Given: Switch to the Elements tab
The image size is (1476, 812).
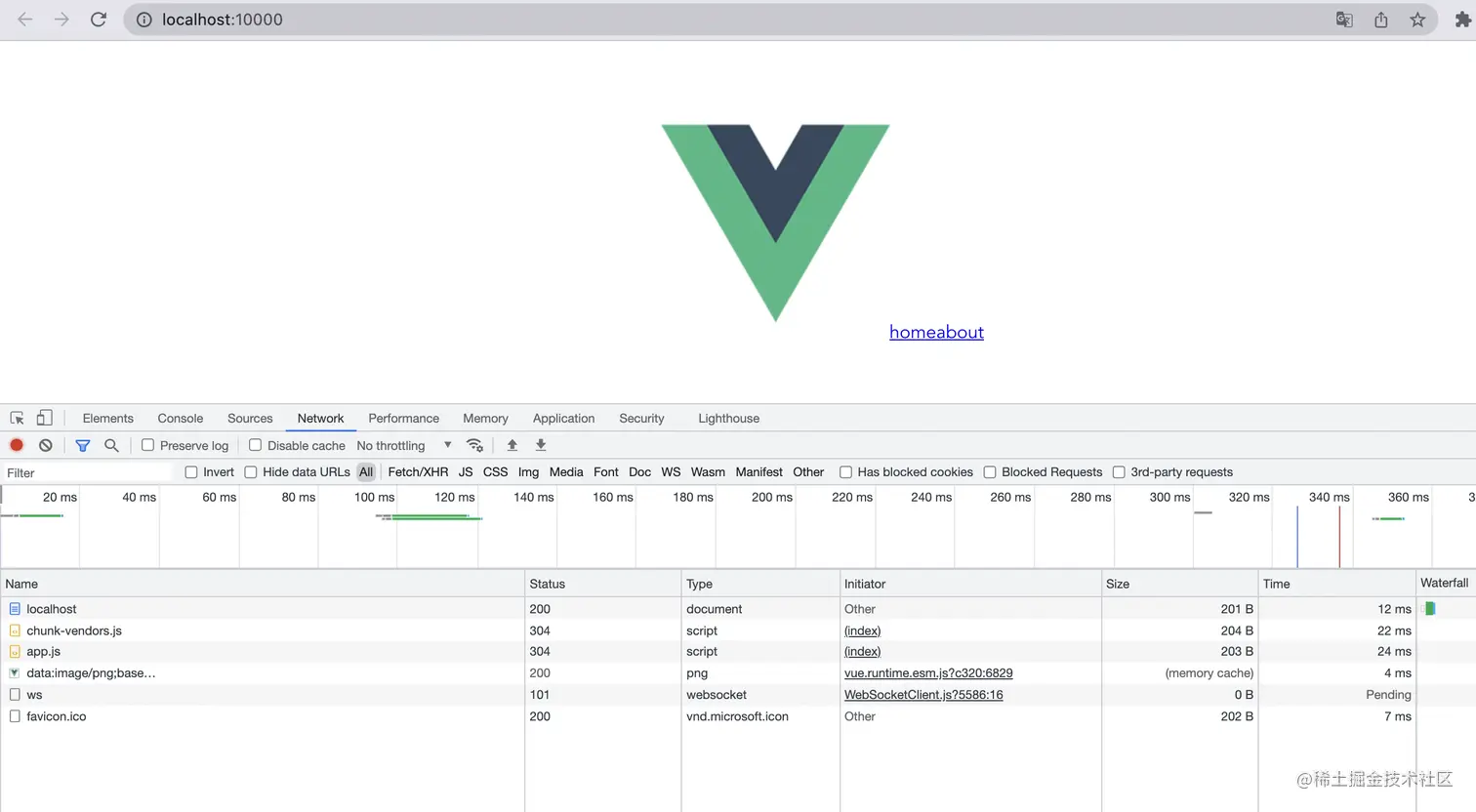Looking at the screenshot, I should [x=108, y=418].
